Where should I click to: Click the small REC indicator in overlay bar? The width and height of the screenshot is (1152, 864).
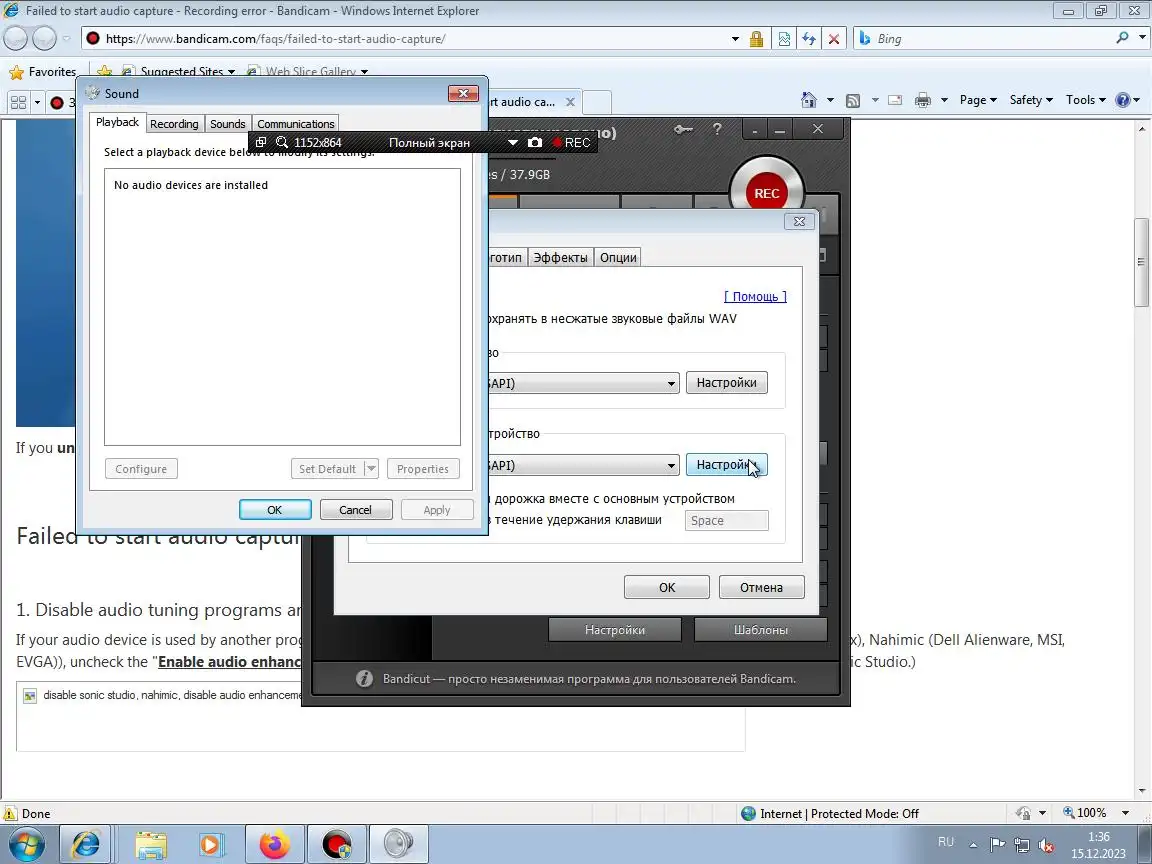[572, 143]
